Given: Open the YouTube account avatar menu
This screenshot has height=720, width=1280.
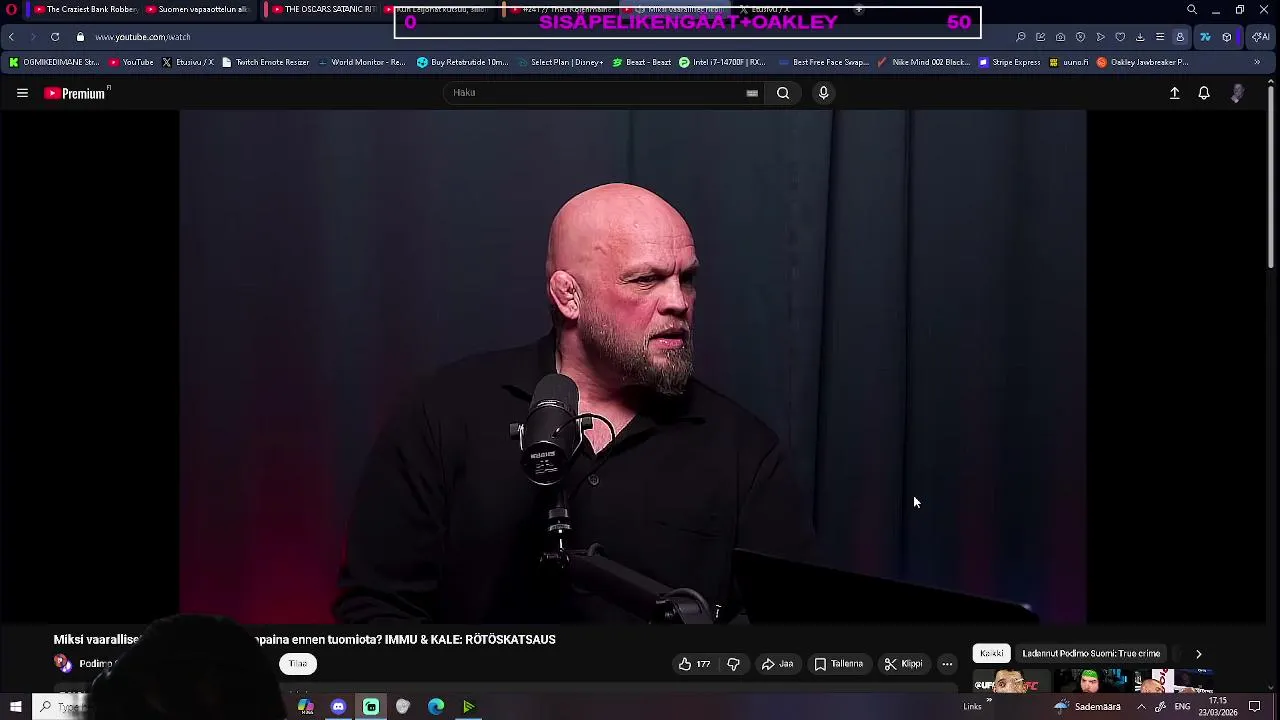Looking at the screenshot, I should point(1238,93).
